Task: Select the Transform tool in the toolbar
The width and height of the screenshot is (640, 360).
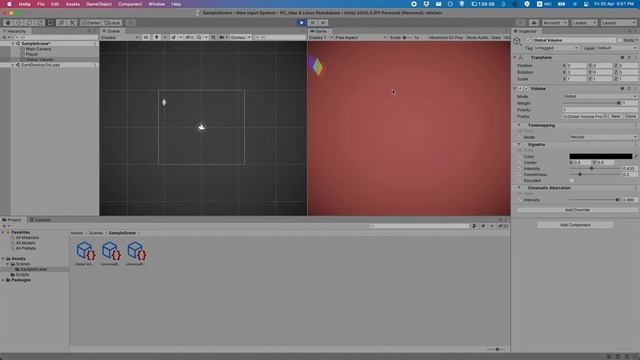Action: (61, 23)
